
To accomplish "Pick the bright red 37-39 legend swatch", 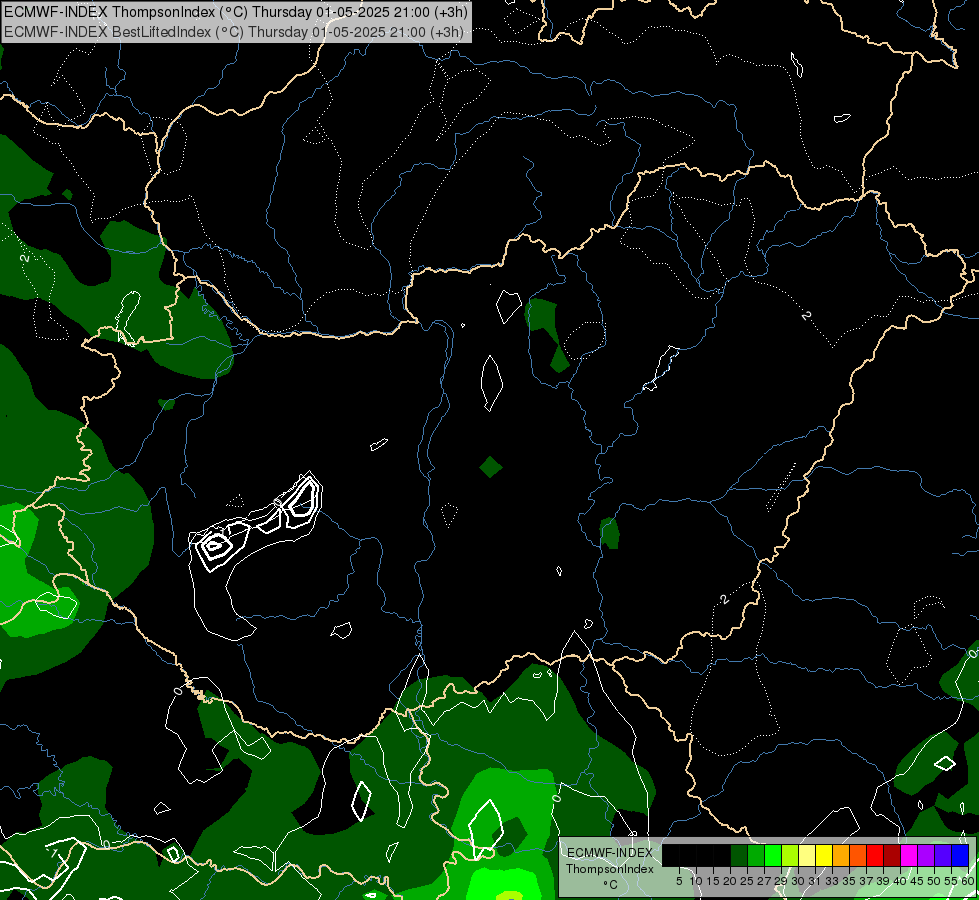I will 875,855.
